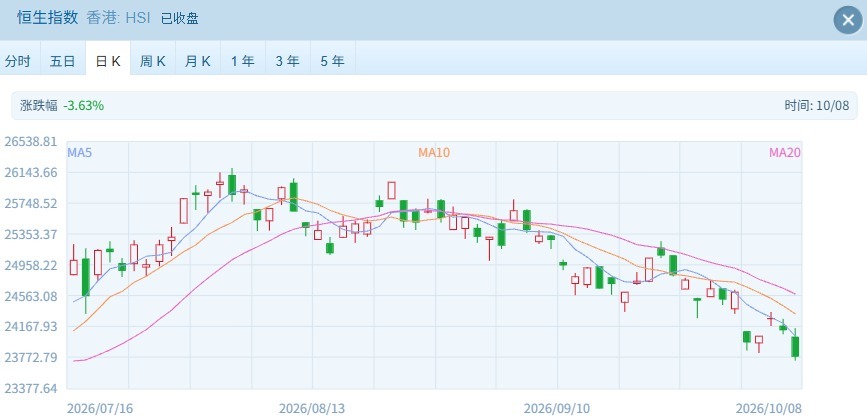Click the 25748.52 y-axis value
This screenshot has height=417, width=867.
click(31, 204)
